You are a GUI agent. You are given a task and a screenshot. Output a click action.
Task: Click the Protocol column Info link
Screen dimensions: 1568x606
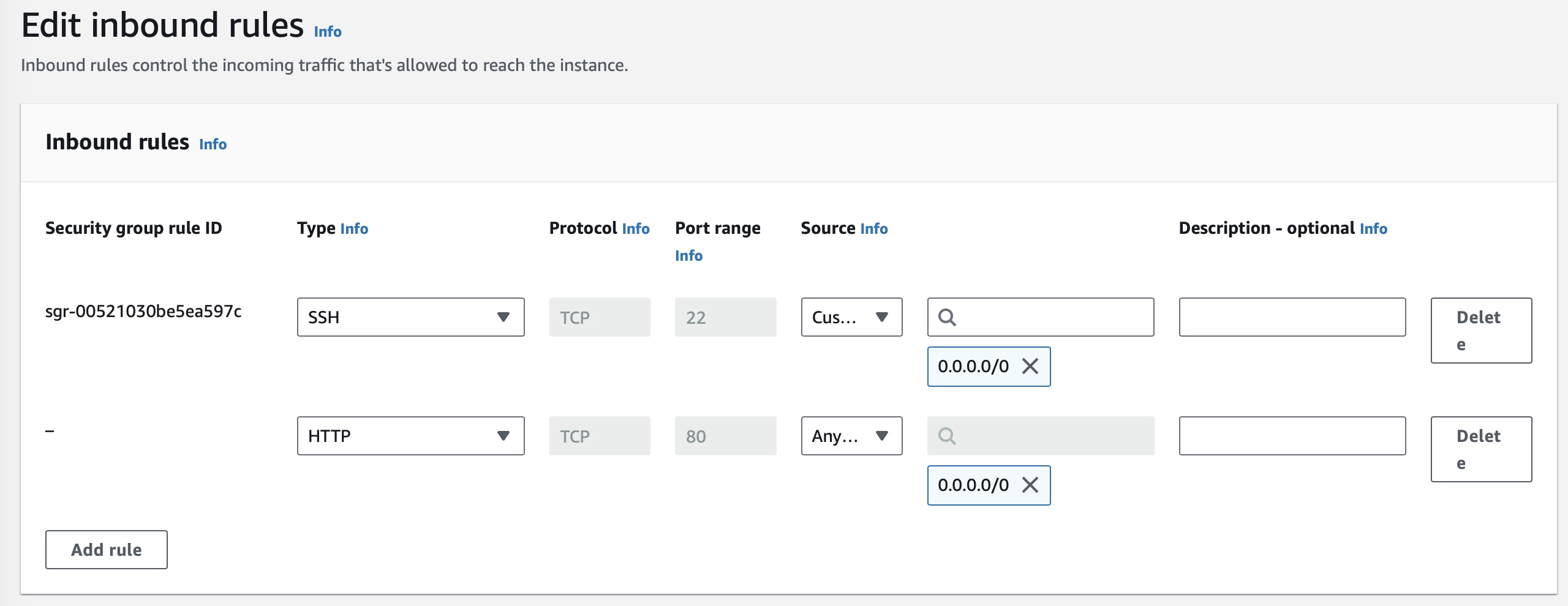tap(635, 229)
